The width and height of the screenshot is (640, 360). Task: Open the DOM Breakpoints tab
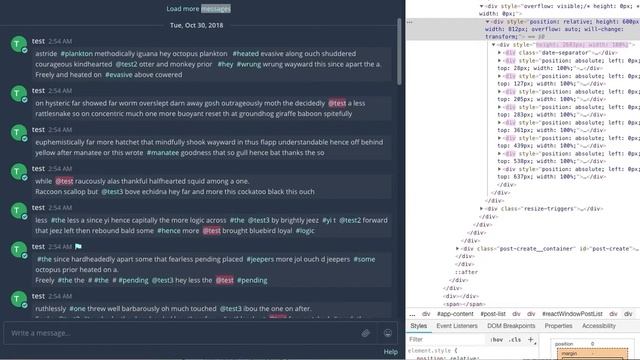click(x=511, y=326)
